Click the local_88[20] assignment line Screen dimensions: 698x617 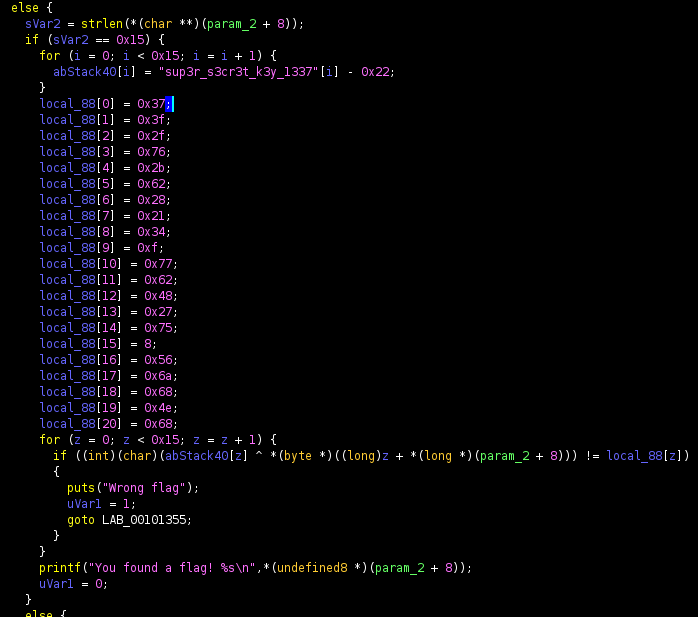108,423
